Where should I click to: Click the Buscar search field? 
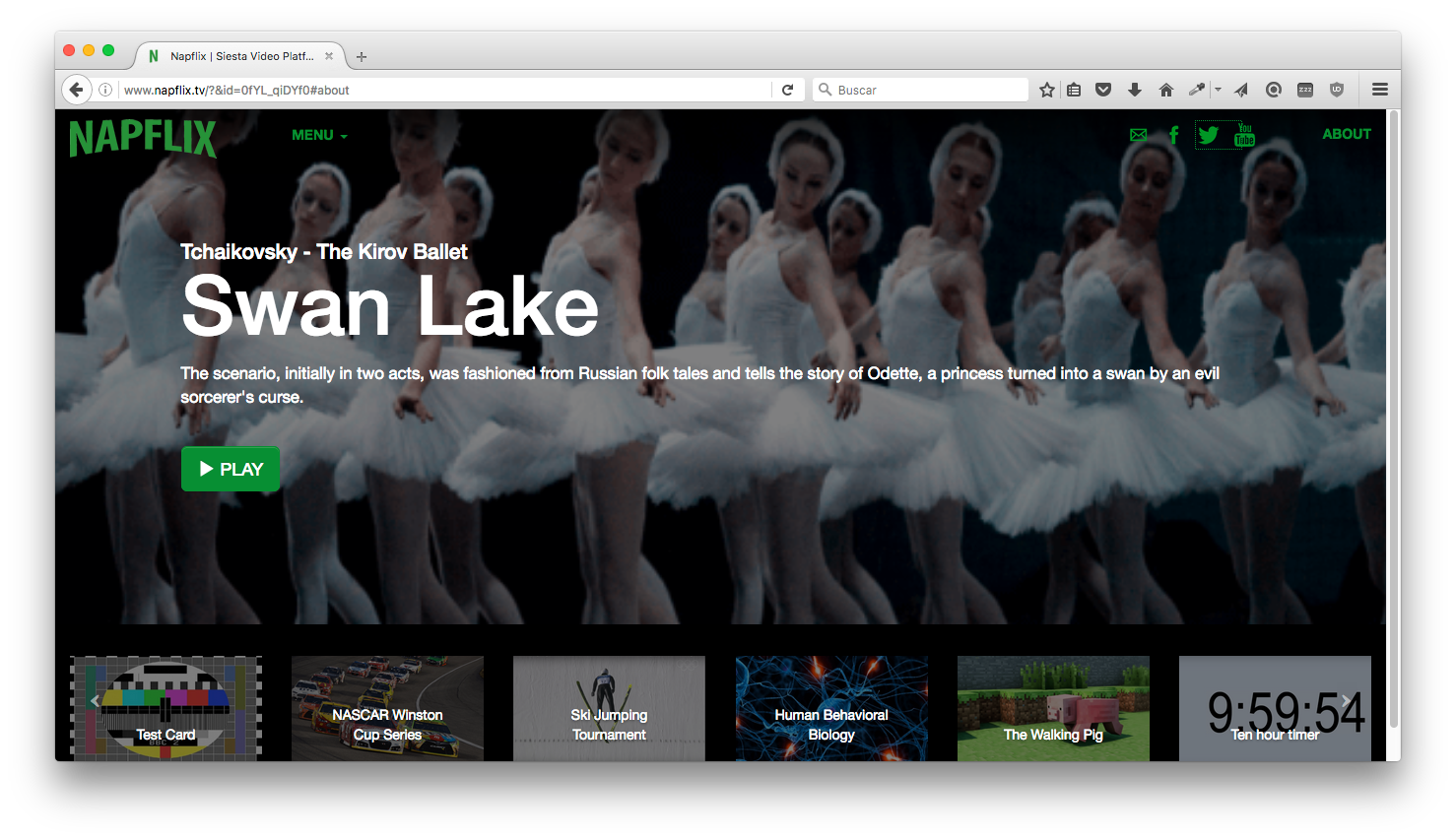(921, 90)
